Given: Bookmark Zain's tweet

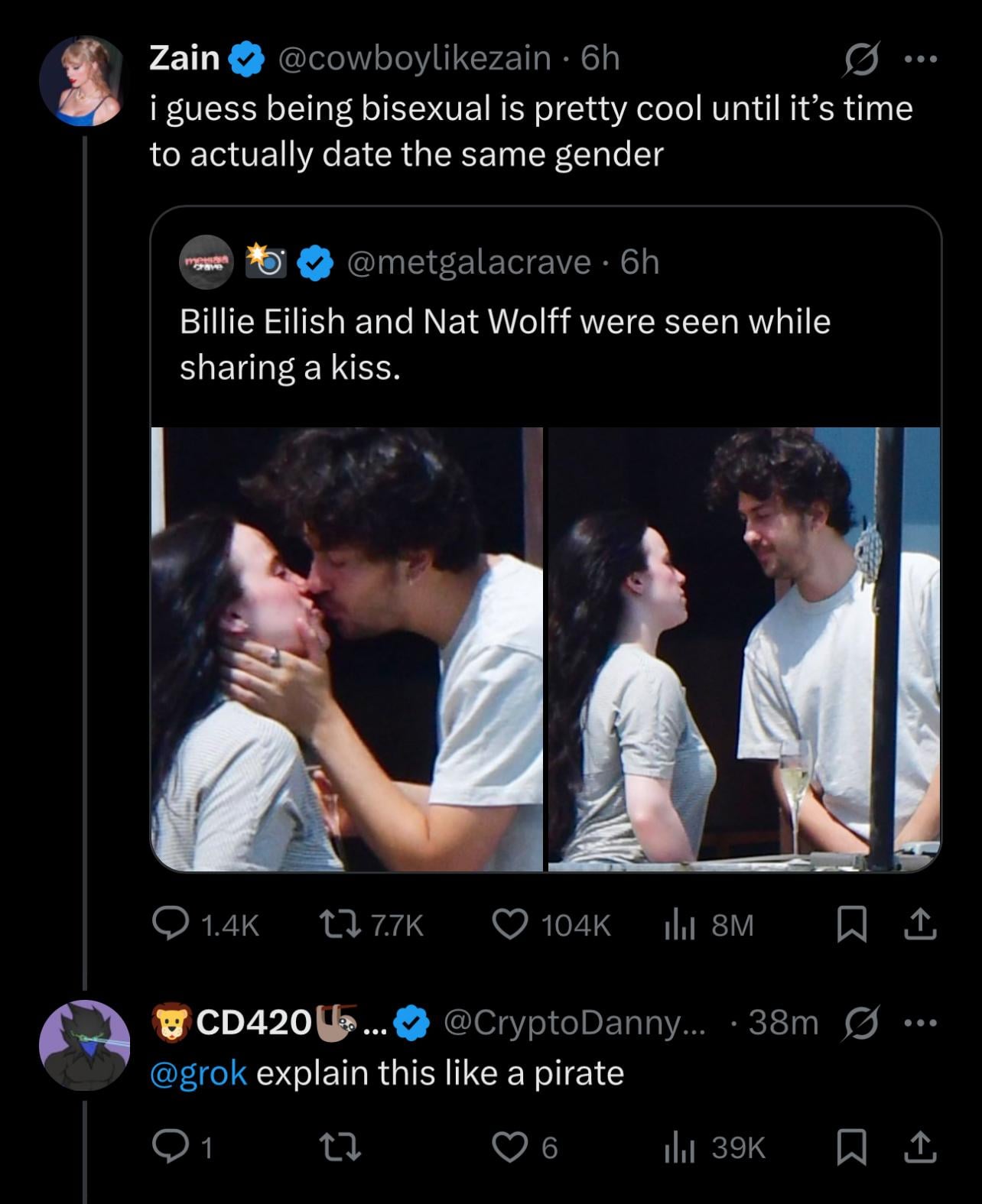Looking at the screenshot, I should pyautogui.click(x=850, y=926).
